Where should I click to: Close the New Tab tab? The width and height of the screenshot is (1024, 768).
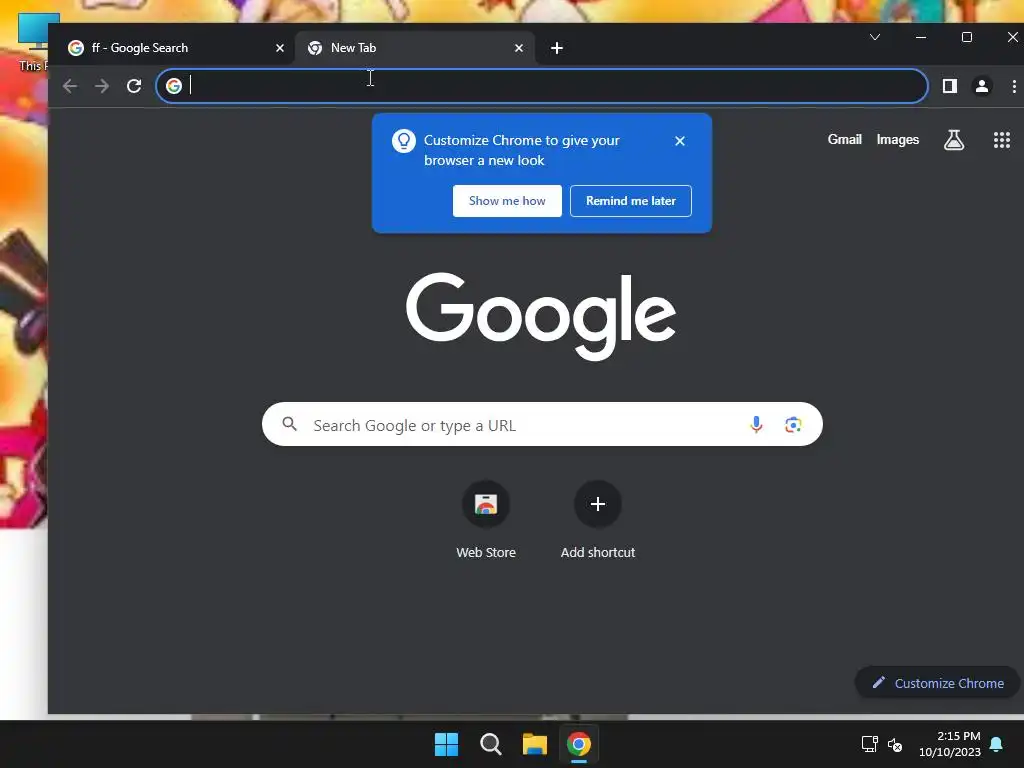[x=519, y=48]
